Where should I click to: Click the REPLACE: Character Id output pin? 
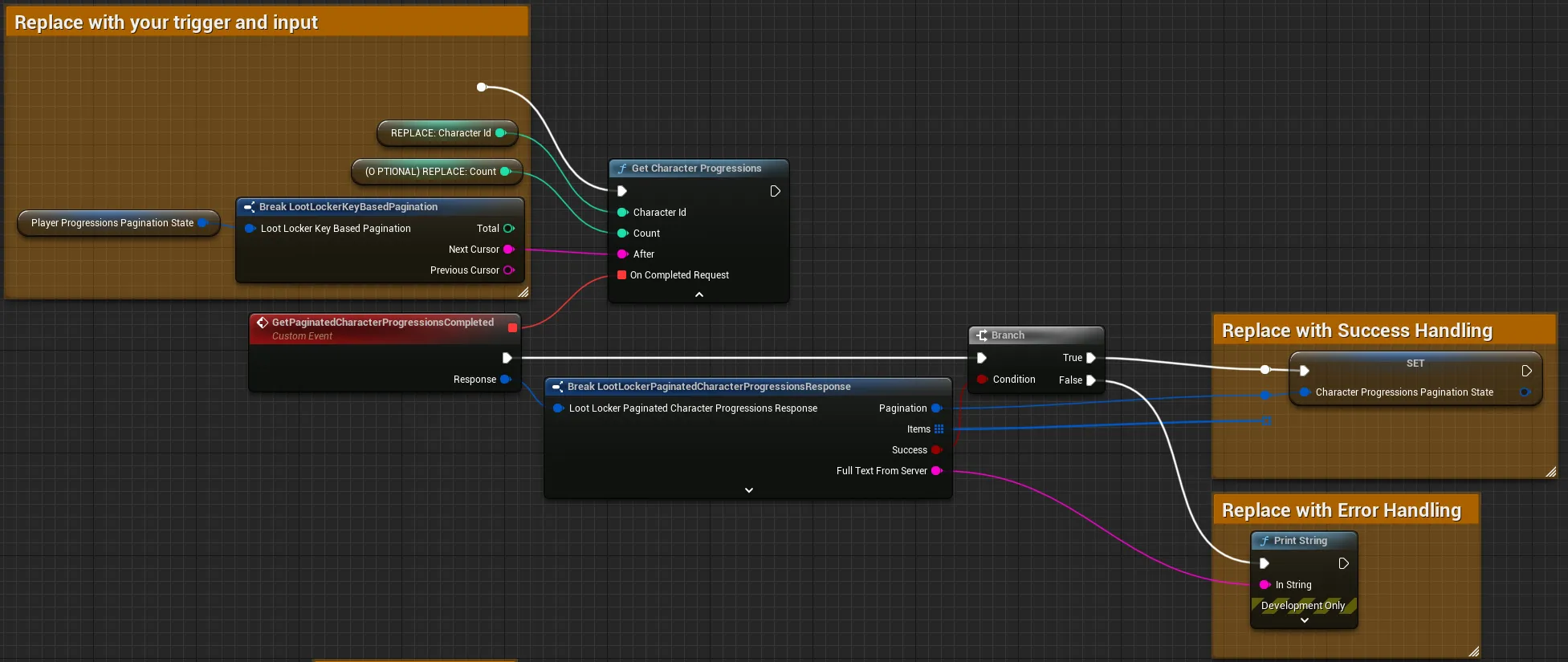501,133
